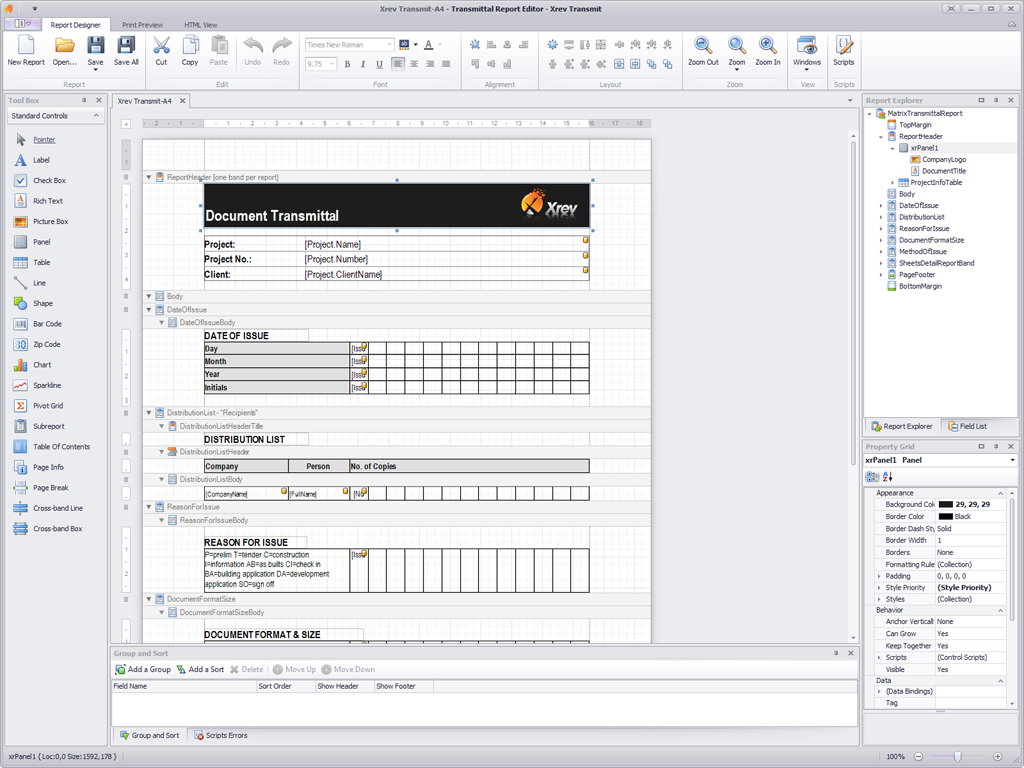Image resolution: width=1024 pixels, height=768 pixels.
Task: Switch to the Print Preview tab
Action: (x=142, y=25)
